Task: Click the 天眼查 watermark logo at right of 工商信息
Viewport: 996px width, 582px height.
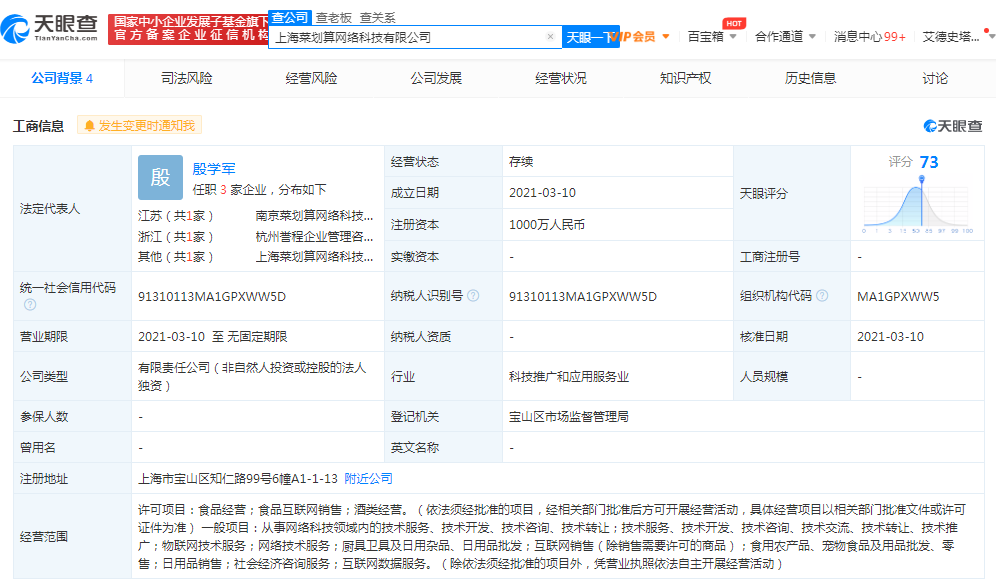Action: click(x=953, y=126)
